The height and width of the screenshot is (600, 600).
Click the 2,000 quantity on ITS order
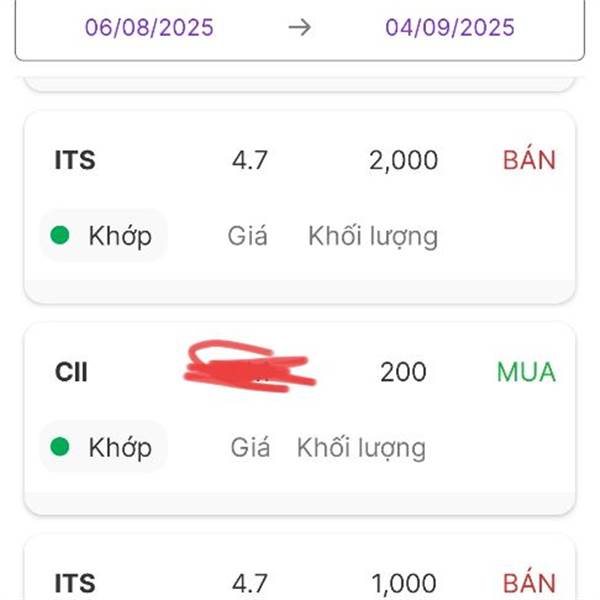403,160
